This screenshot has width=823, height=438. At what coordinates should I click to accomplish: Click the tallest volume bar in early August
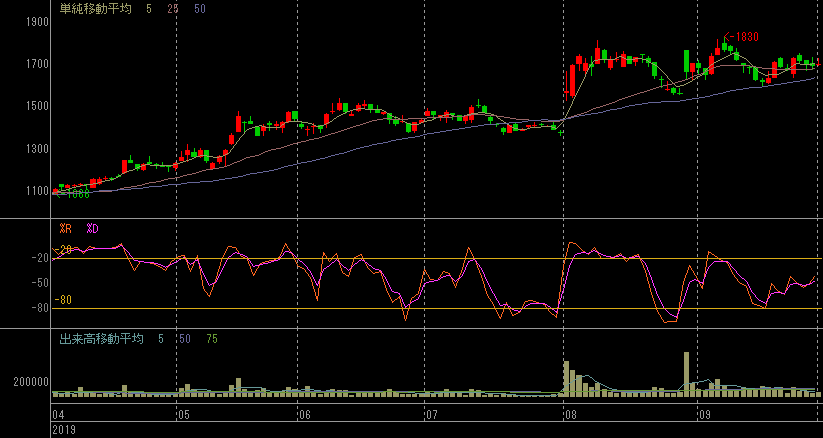566,378
